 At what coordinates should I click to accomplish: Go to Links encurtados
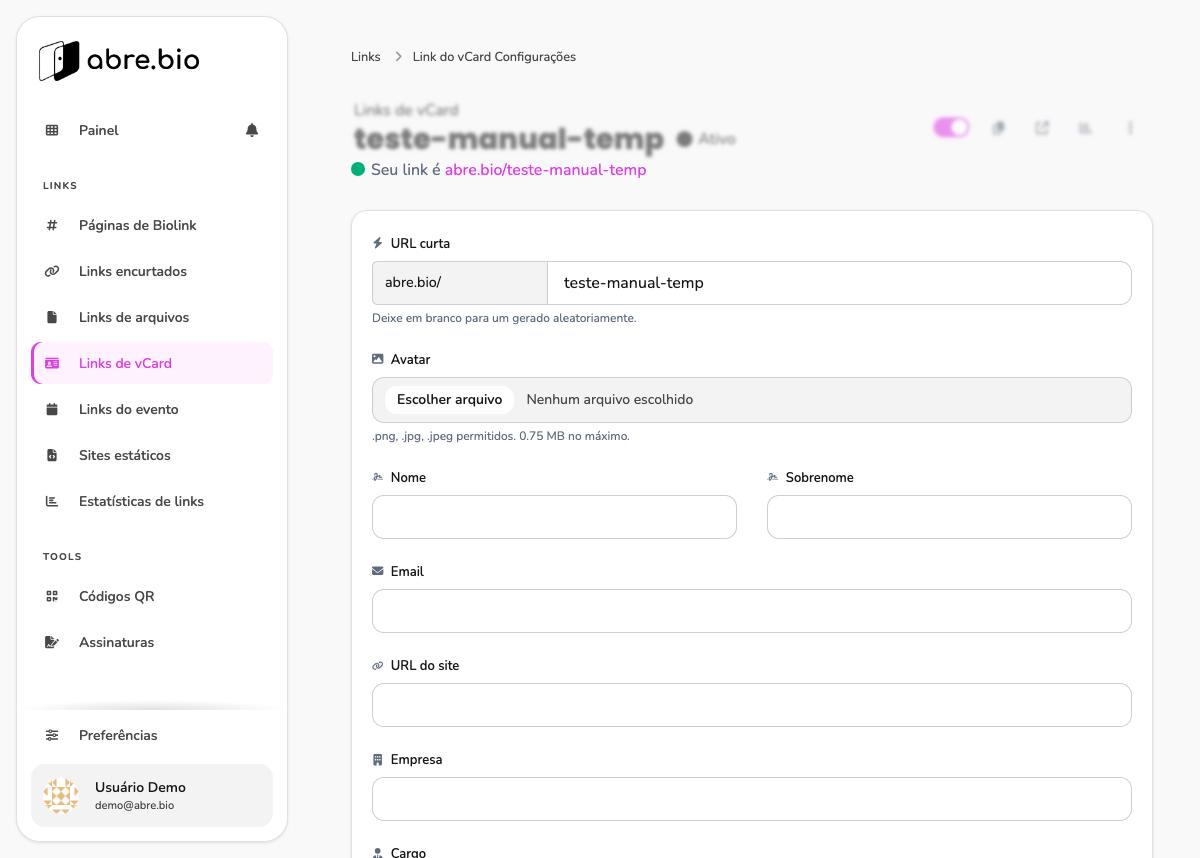152,271
